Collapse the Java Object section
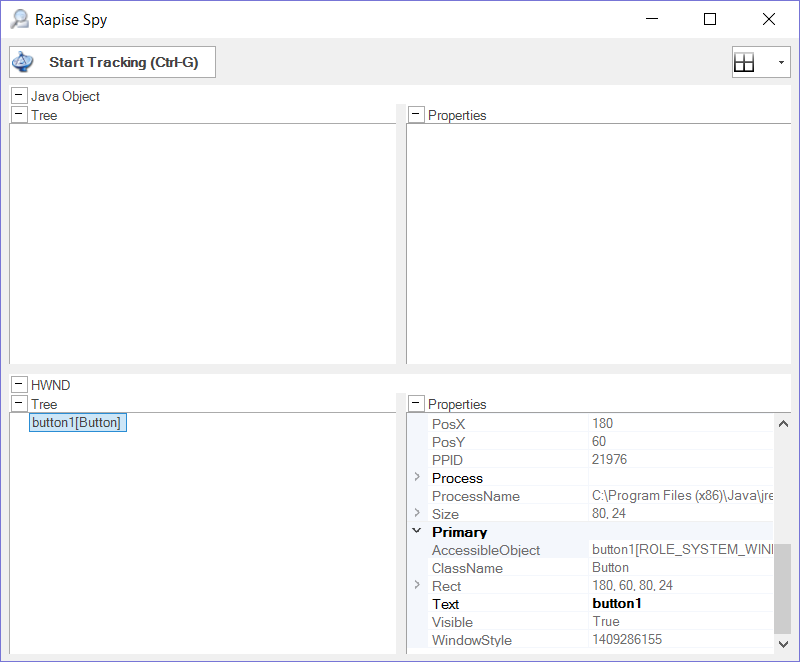The width and height of the screenshot is (800, 662). tap(18, 96)
